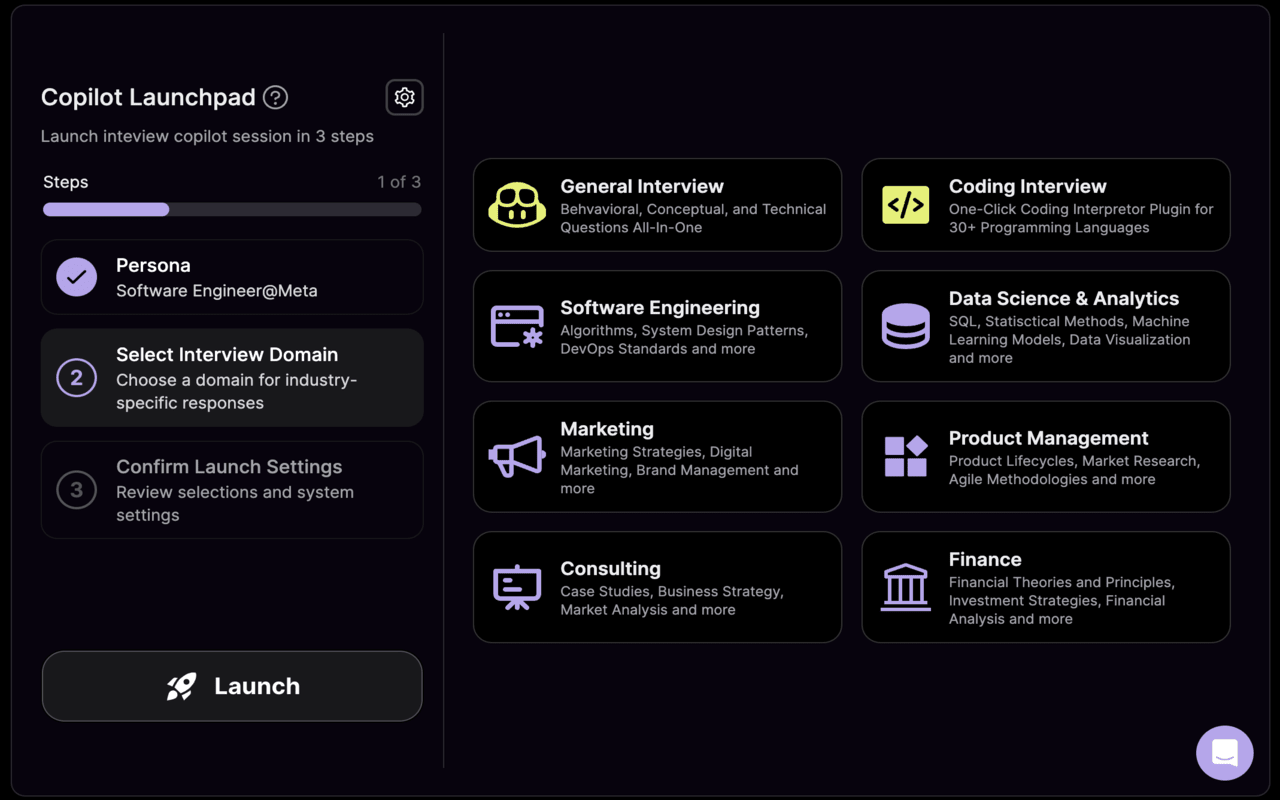Click the step 3 number circle
This screenshot has height=800, width=1280.
pyautogui.click(x=77, y=490)
